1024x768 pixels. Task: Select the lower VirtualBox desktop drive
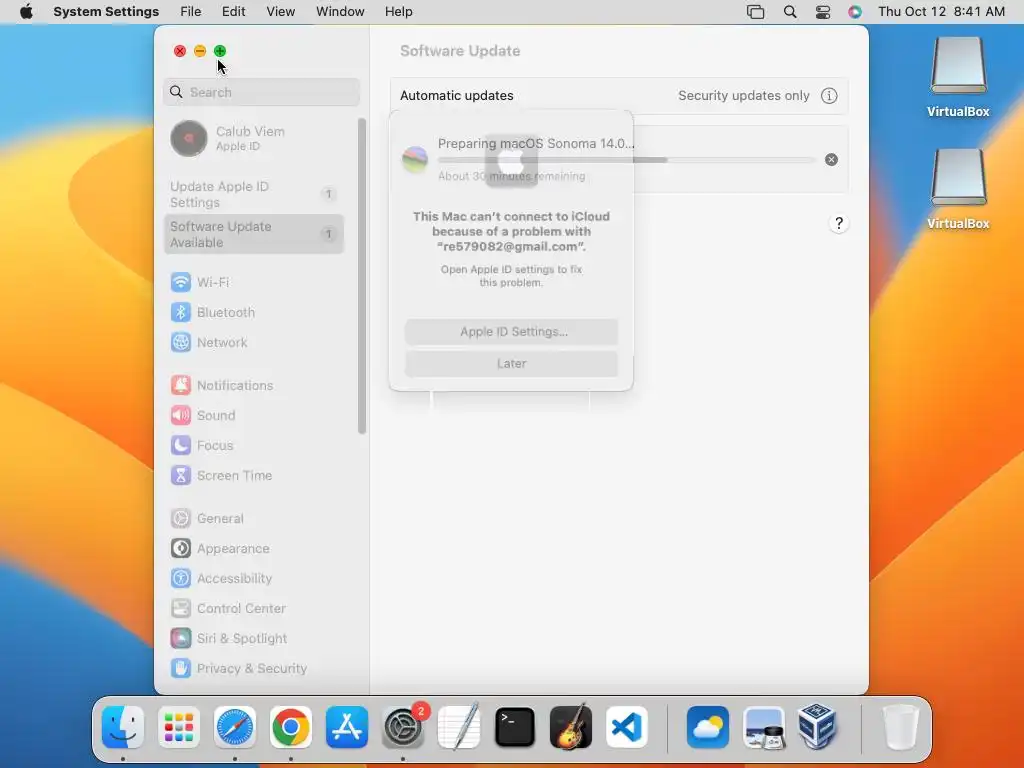(x=958, y=189)
